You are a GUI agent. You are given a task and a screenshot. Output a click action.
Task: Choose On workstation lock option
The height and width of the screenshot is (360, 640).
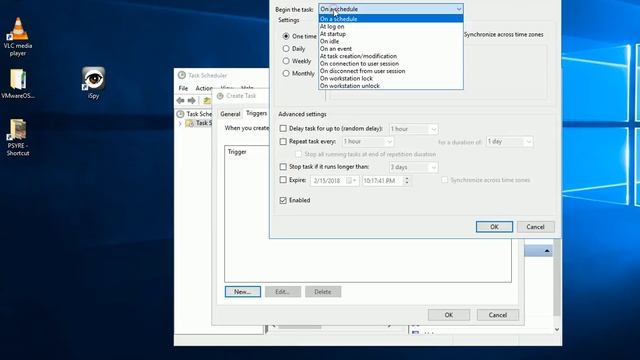click(x=391, y=78)
